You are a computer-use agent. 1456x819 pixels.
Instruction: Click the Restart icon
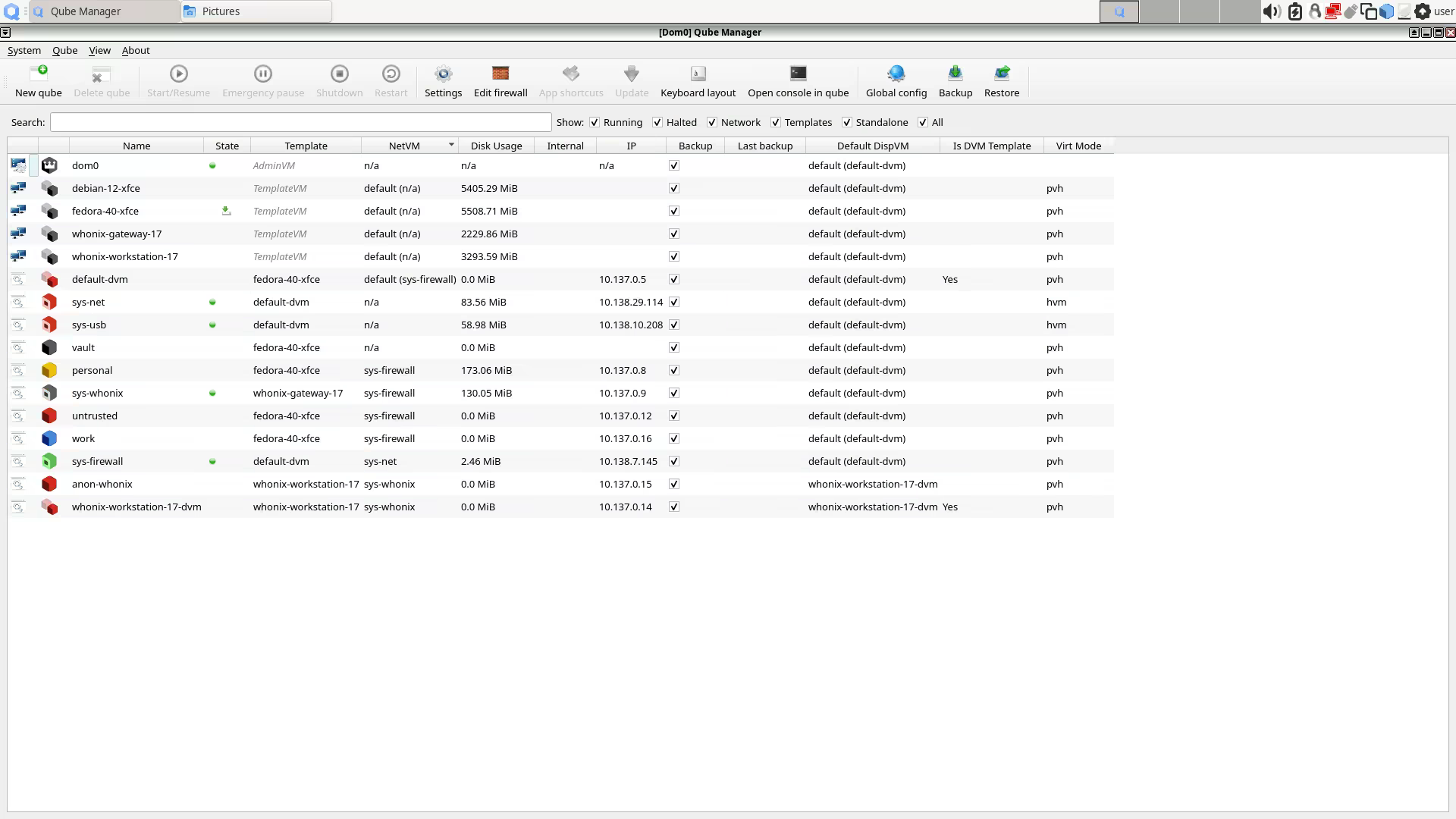[x=391, y=74]
